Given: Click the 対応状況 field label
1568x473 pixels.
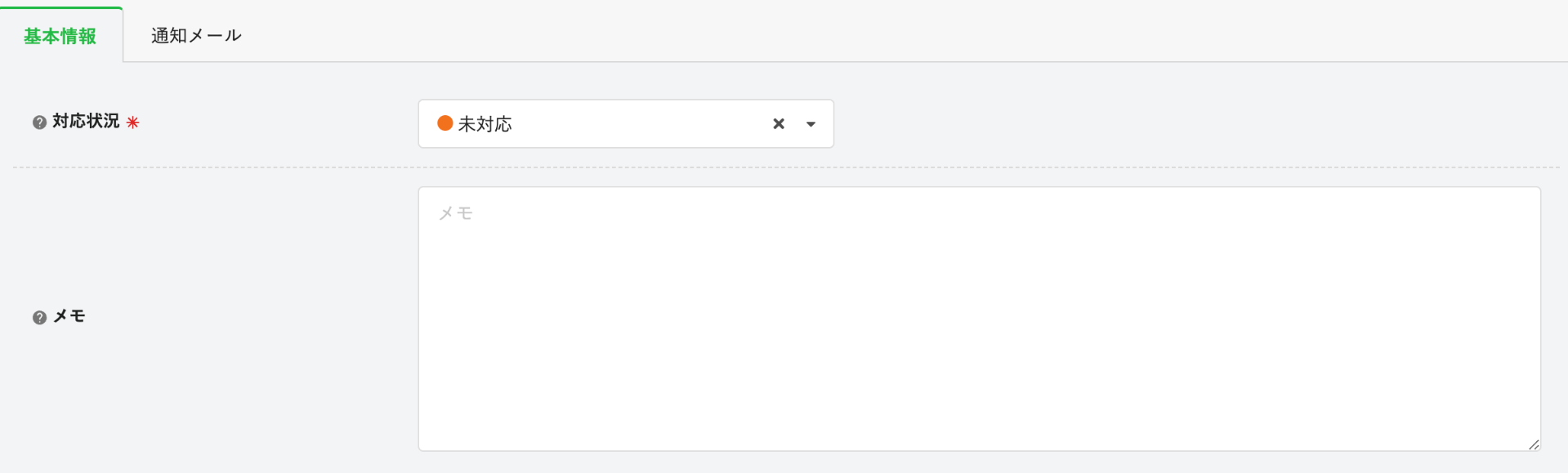Looking at the screenshot, I should 86,122.
